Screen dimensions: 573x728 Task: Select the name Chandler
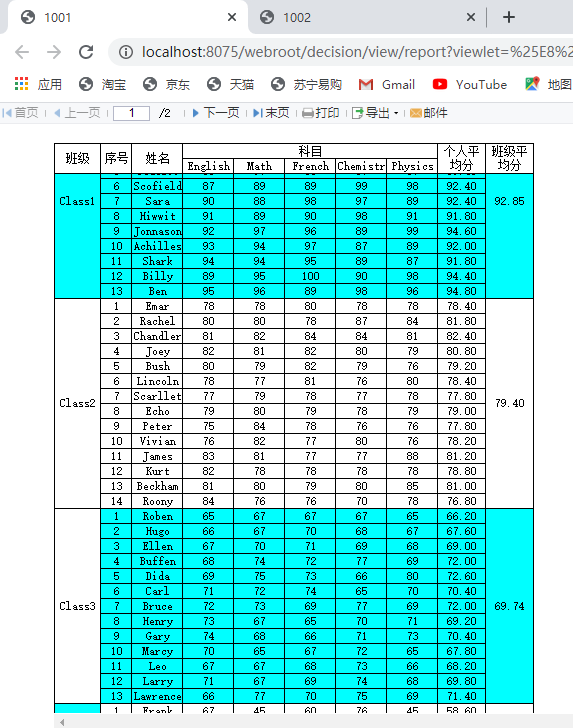157,336
